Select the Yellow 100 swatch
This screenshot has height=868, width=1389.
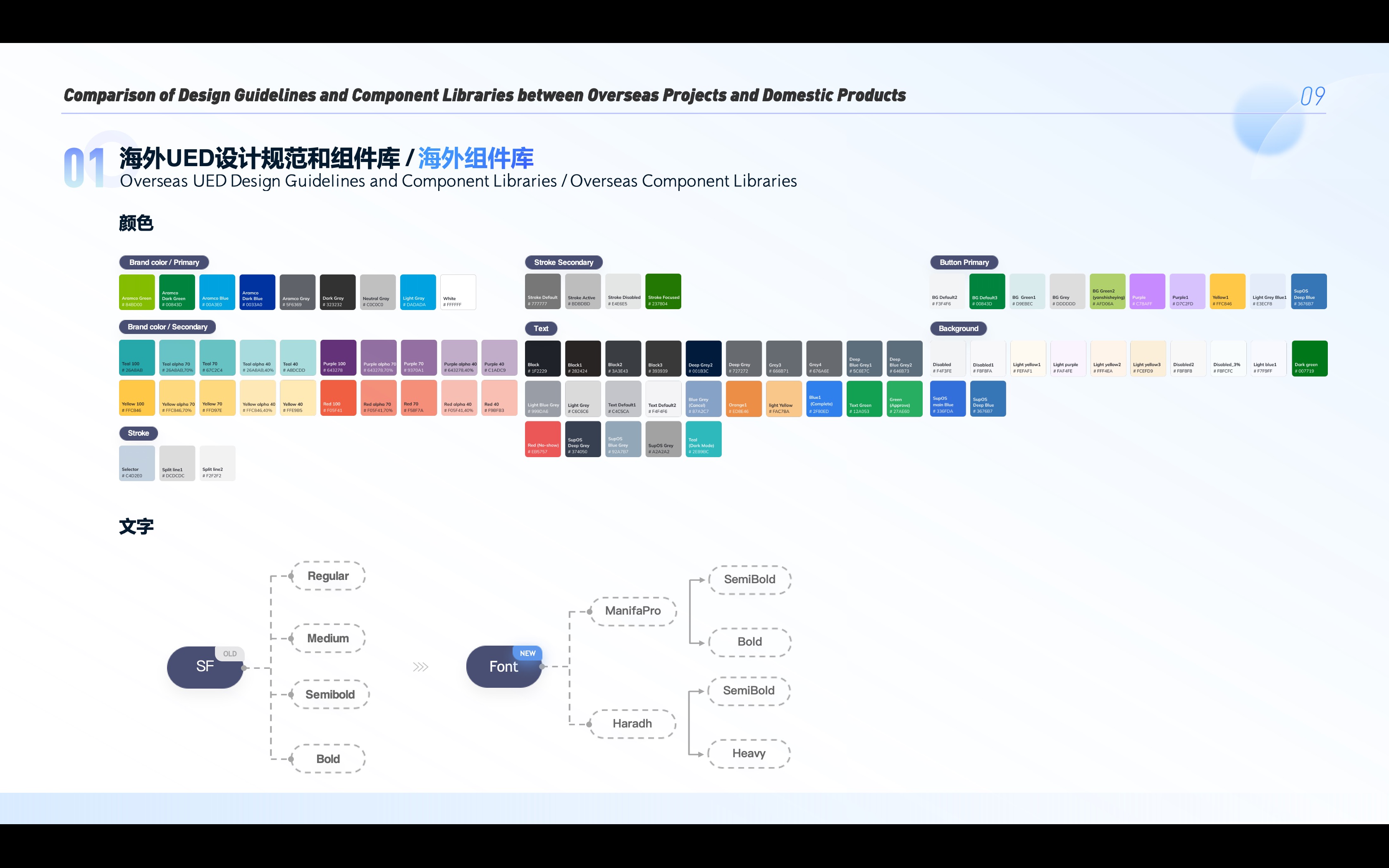136,398
